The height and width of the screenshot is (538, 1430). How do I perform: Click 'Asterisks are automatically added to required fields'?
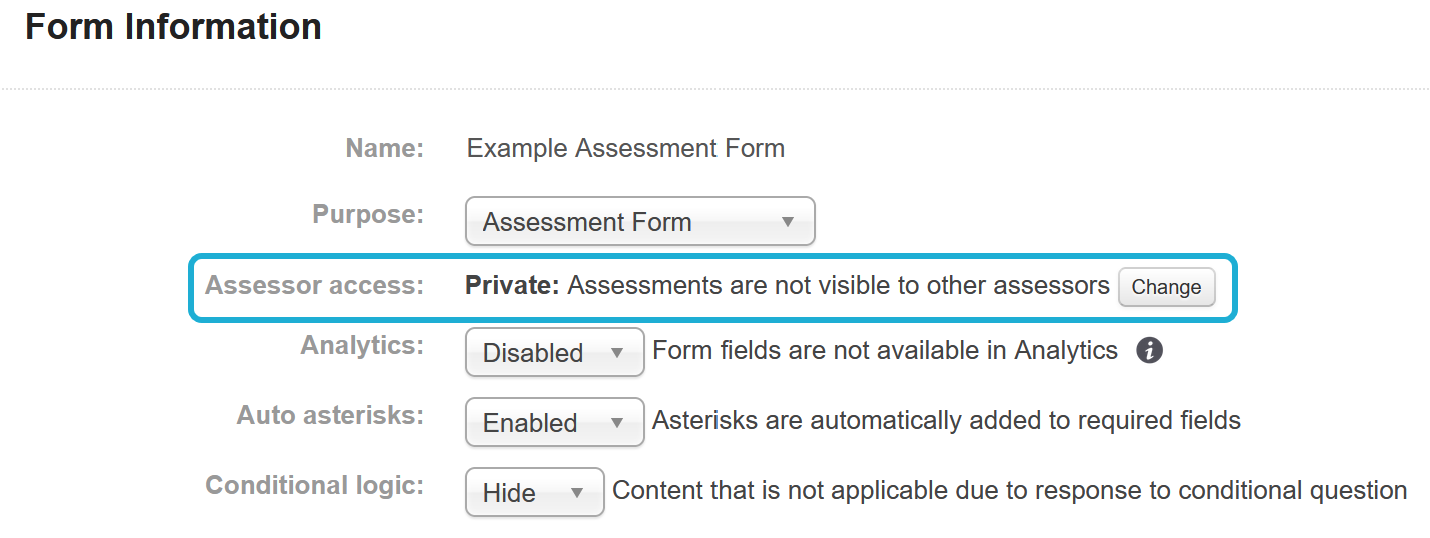pos(946,421)
